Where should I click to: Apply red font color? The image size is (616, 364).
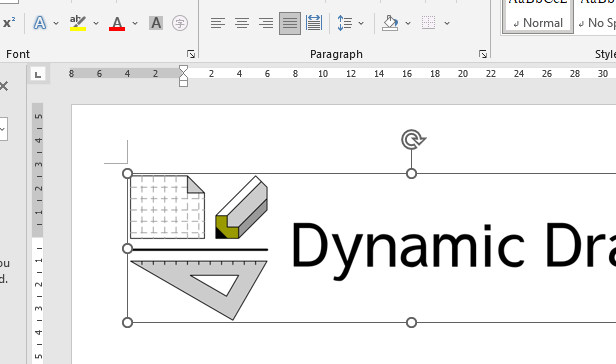(x=117, y=23)
